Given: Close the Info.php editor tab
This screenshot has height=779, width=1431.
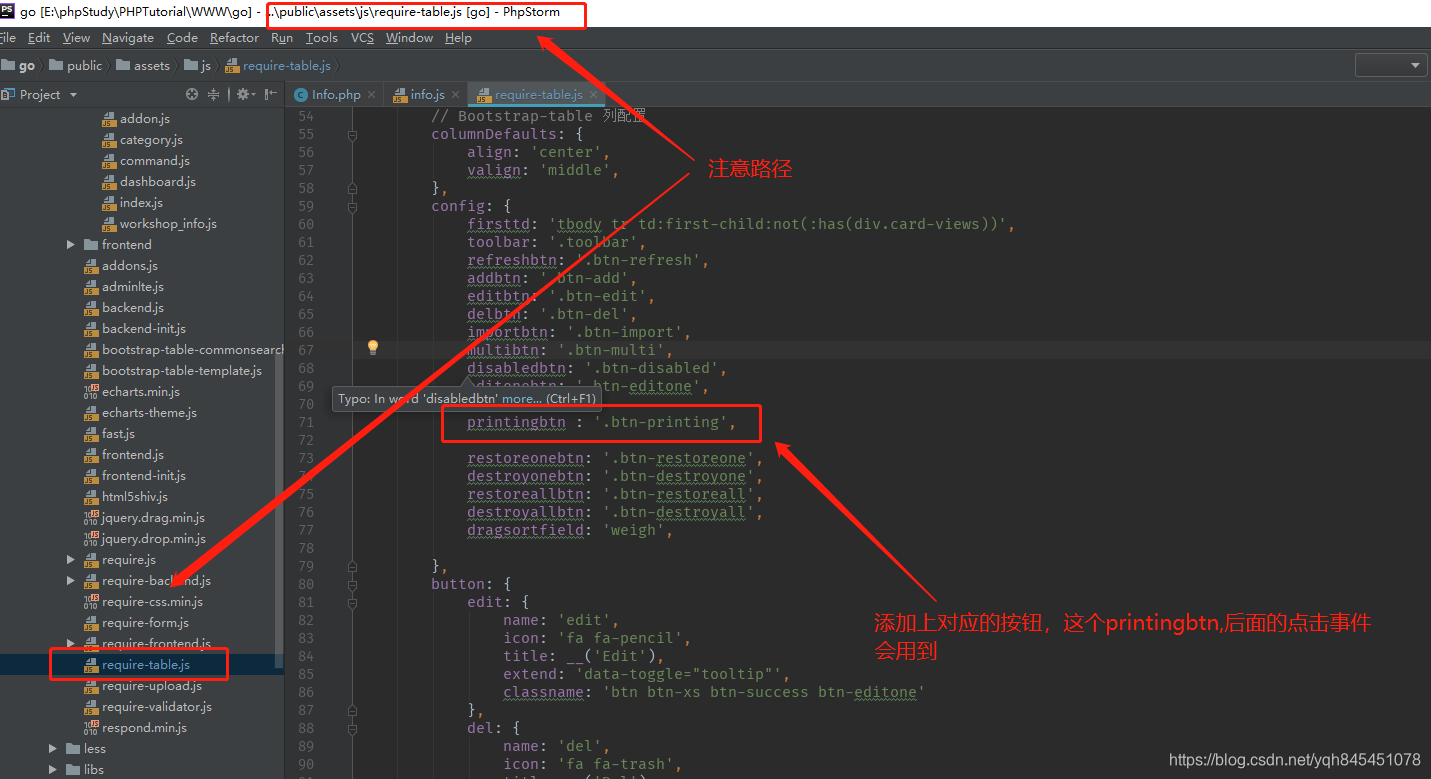Looking at the screenshot, I should [371, 94].
